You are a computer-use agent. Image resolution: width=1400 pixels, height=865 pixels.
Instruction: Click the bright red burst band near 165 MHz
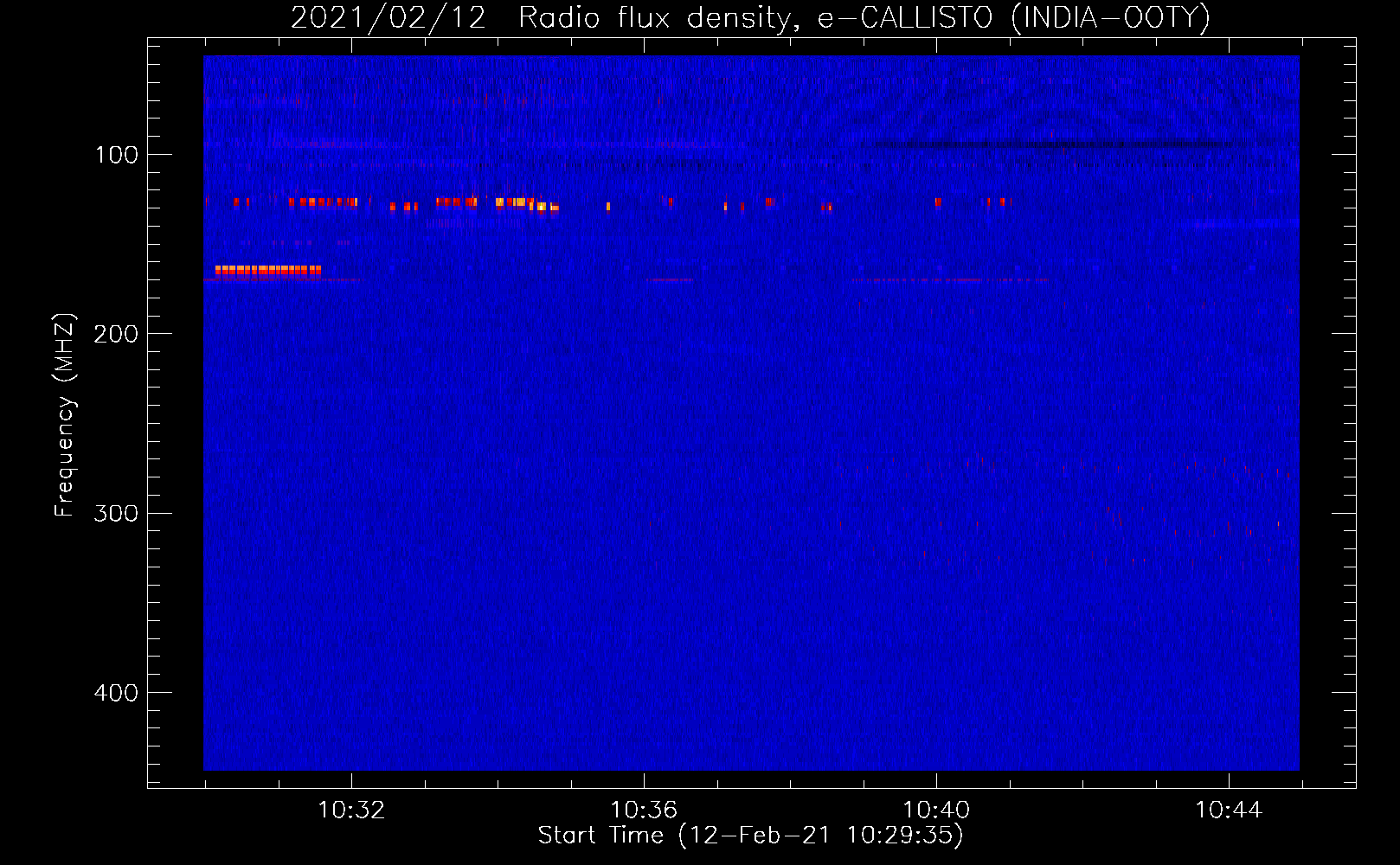(x=268, y=270)
